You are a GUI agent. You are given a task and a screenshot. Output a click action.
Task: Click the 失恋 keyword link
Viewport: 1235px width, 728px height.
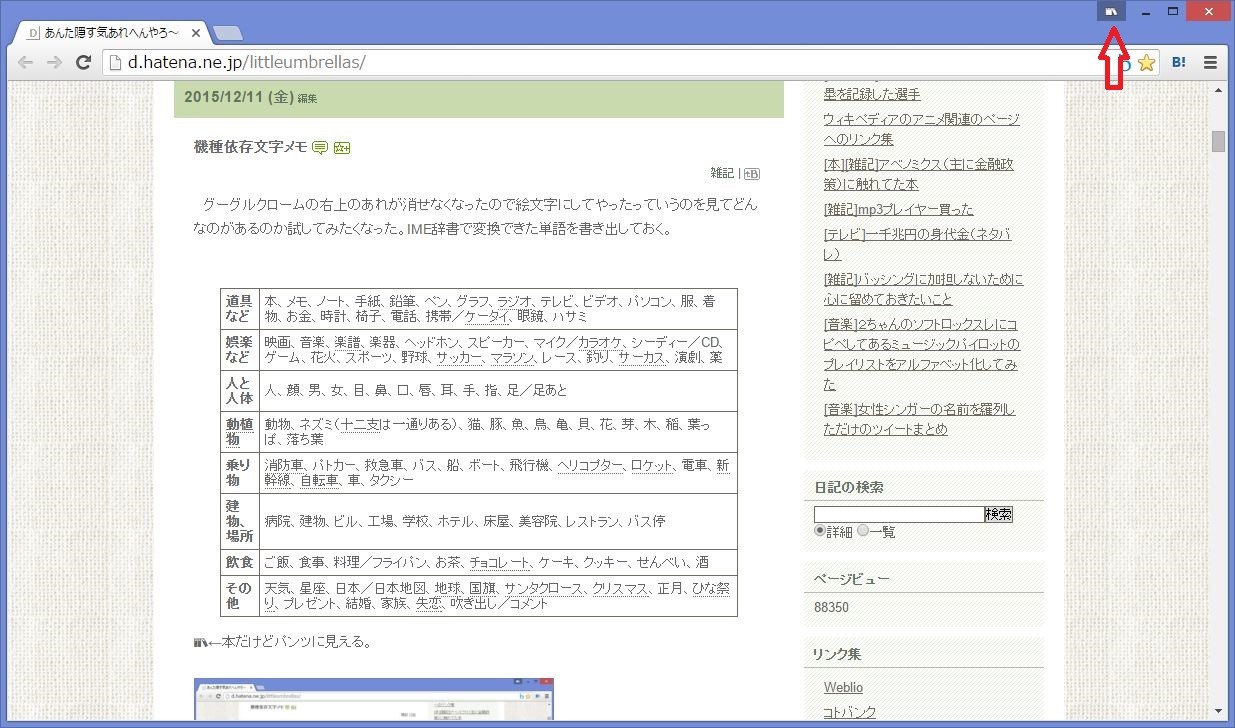pos(430,604)
